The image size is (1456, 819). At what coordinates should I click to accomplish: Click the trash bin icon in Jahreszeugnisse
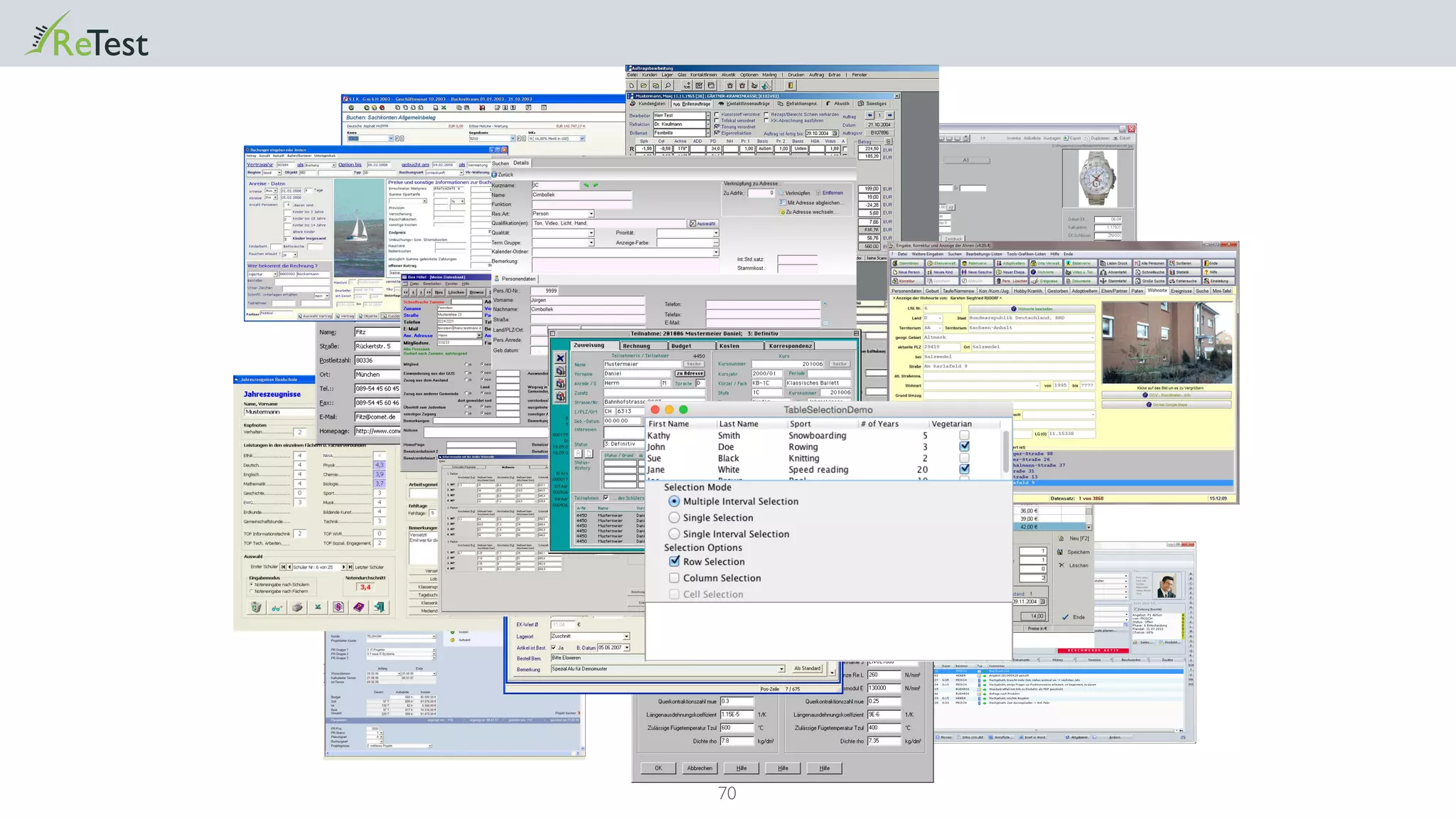[256, 607]
